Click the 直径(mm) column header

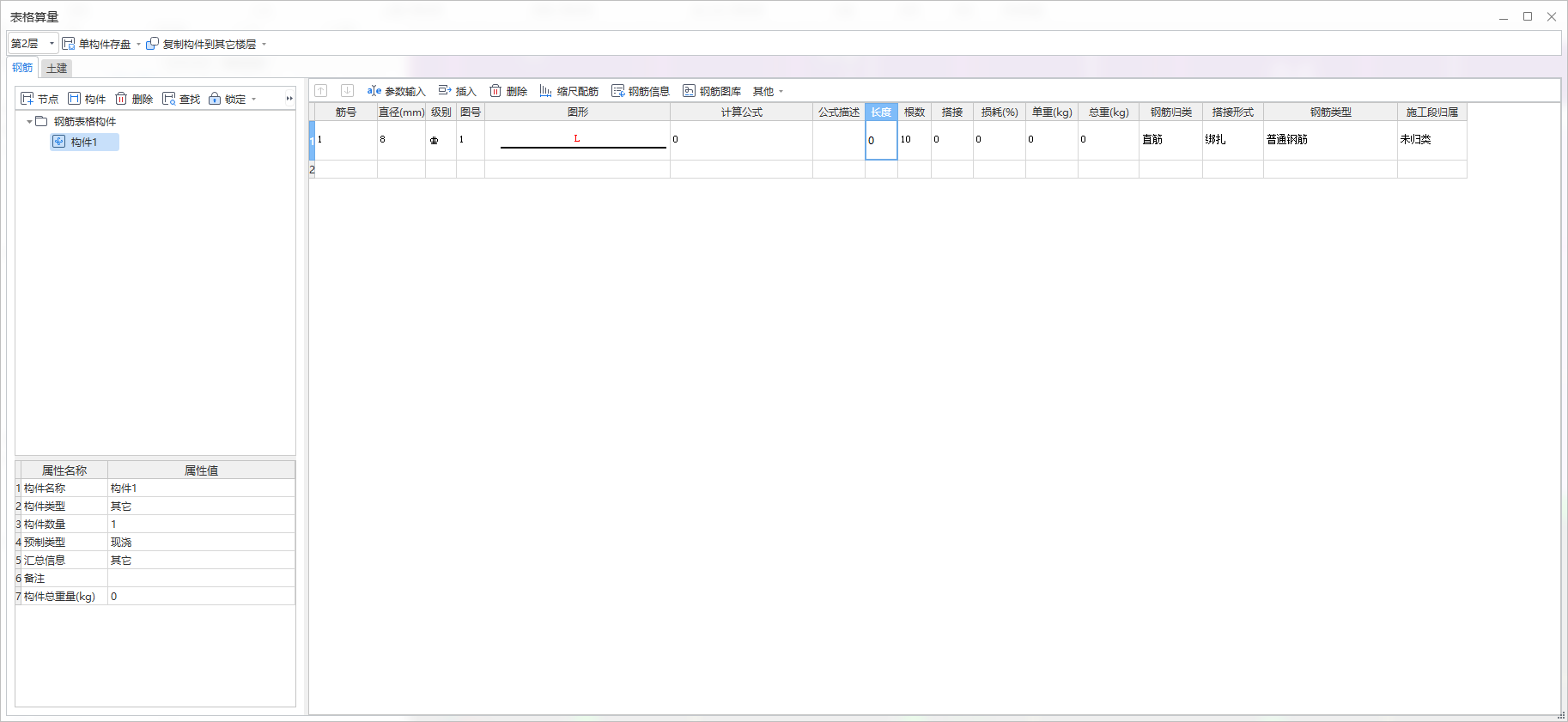click(402, 112)
